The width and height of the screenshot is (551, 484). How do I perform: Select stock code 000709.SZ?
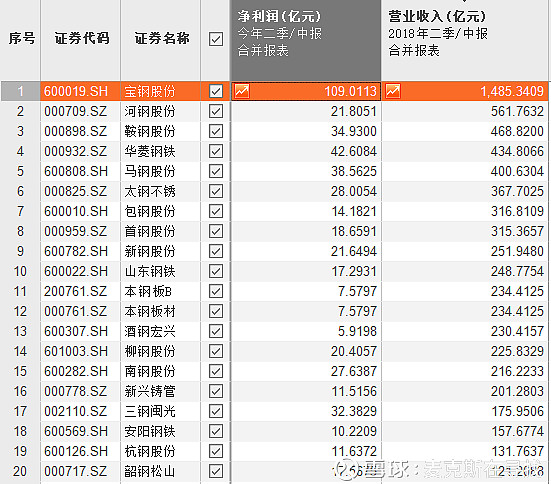point(76,111)
